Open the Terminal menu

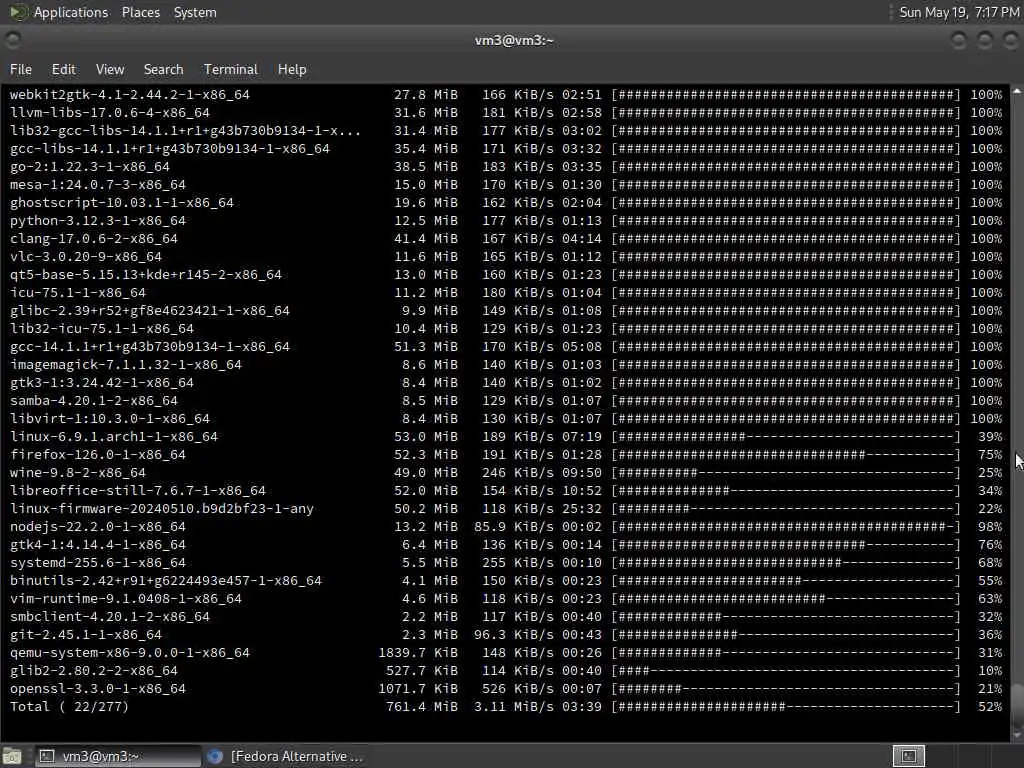(x=231, y=69)
